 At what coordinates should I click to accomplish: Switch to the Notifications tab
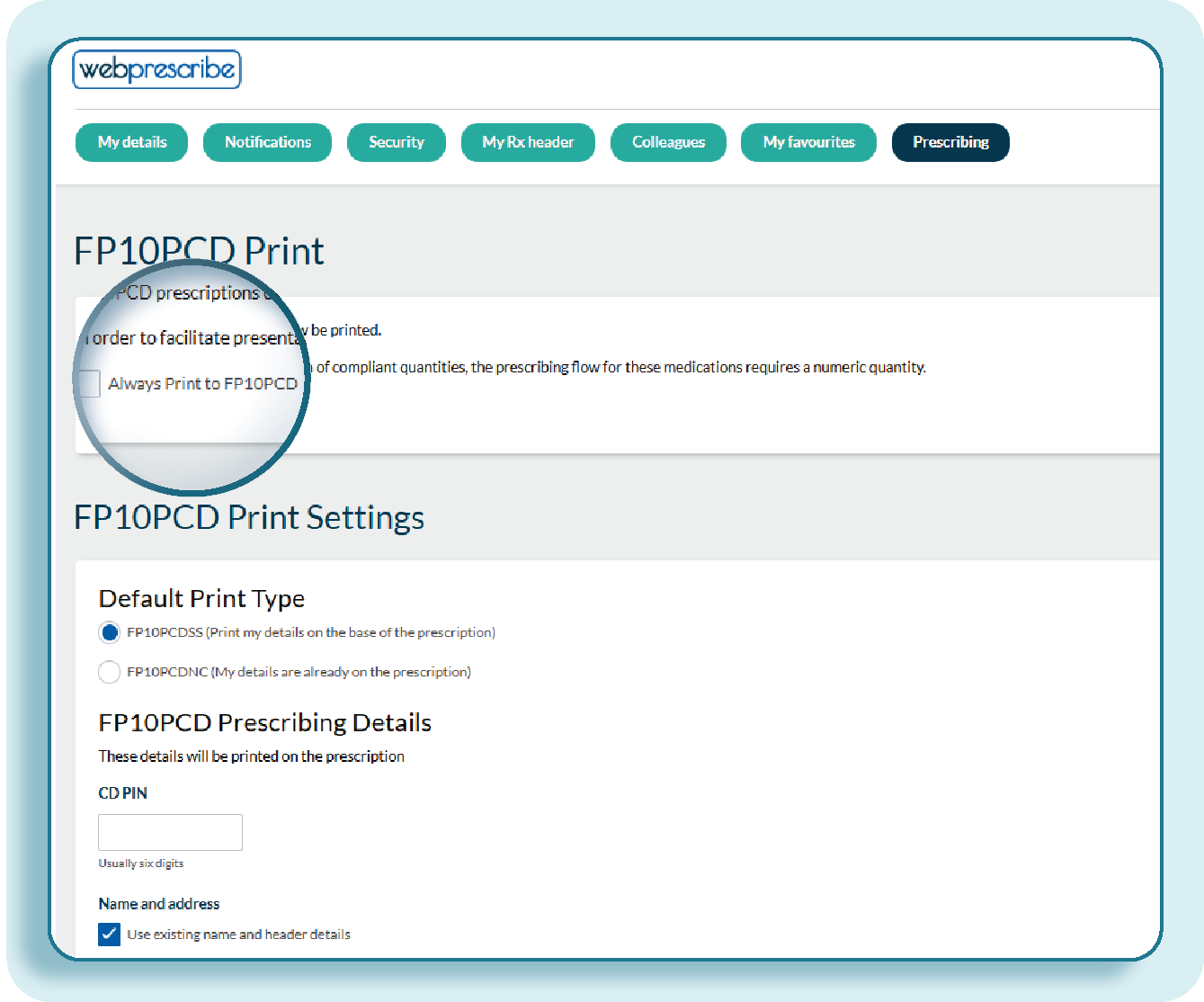pos(267,142)
